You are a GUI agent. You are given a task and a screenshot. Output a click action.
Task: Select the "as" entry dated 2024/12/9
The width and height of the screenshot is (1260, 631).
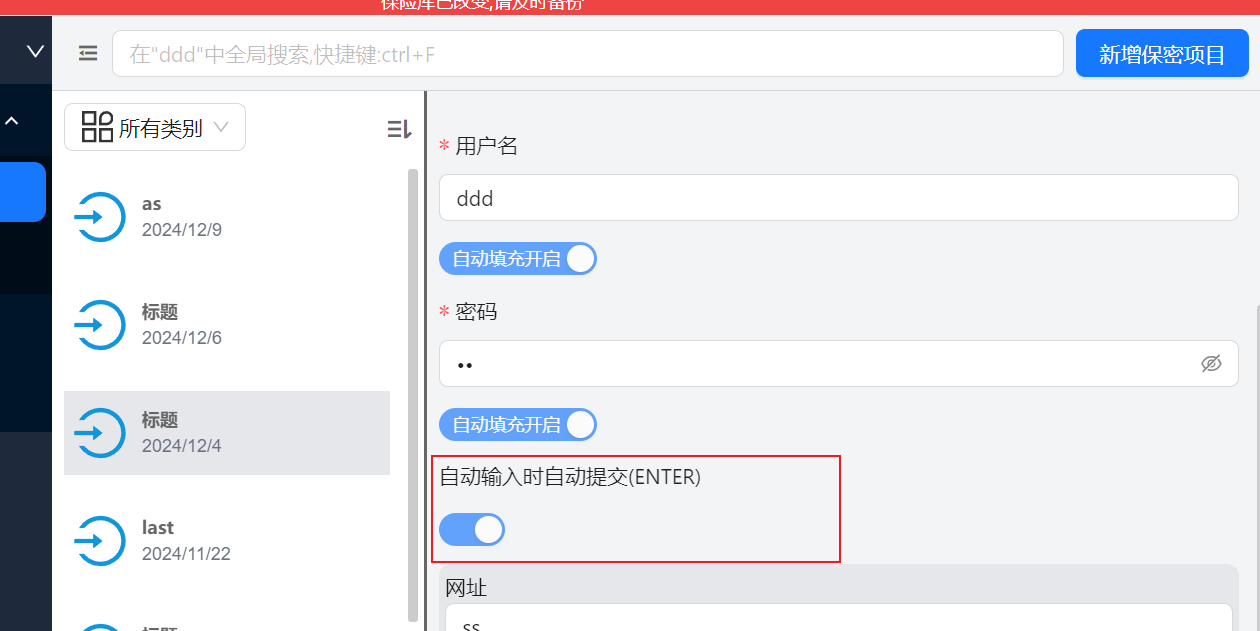coord(226,217)
